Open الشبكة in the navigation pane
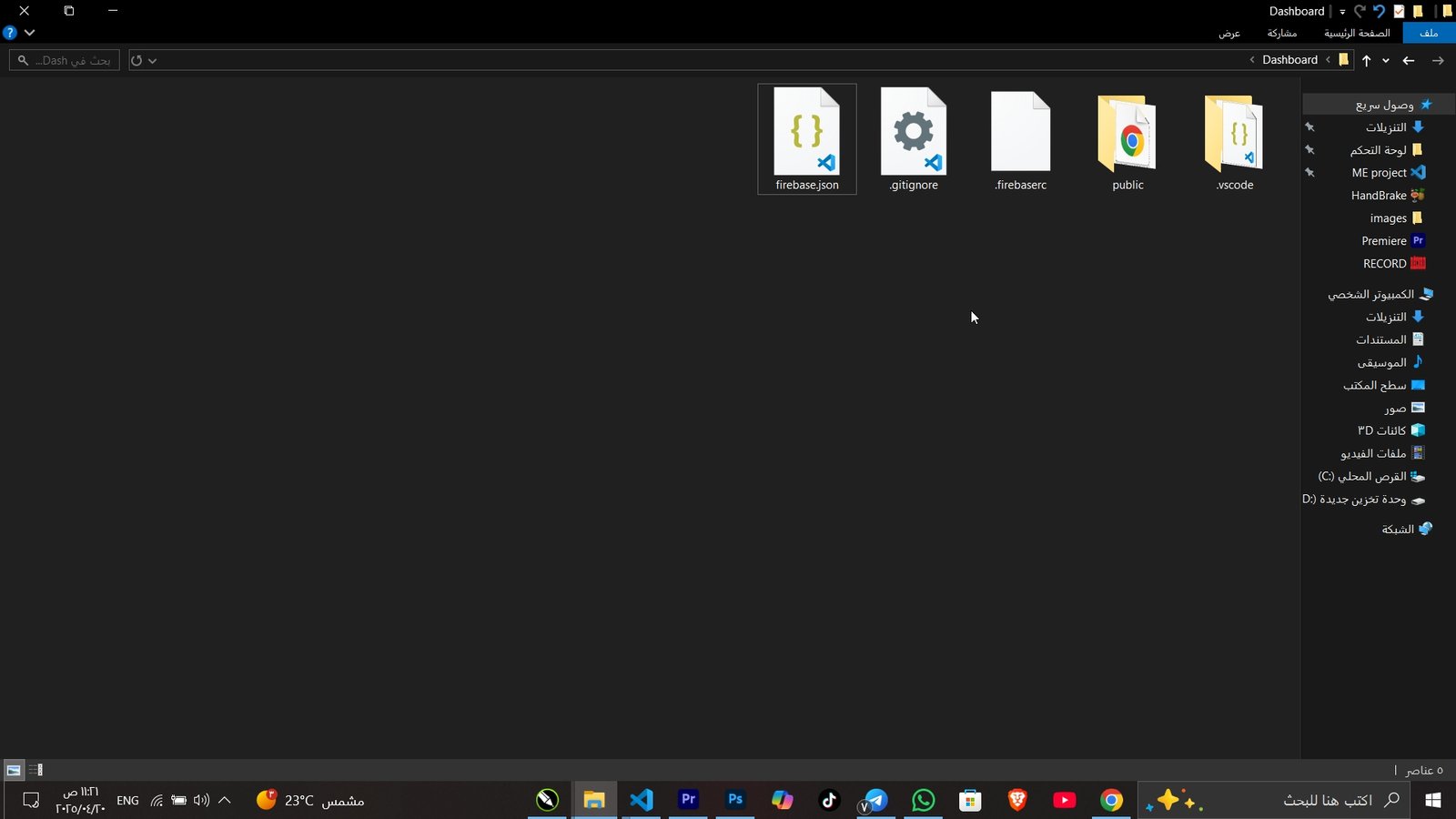 pos(1407,529)
